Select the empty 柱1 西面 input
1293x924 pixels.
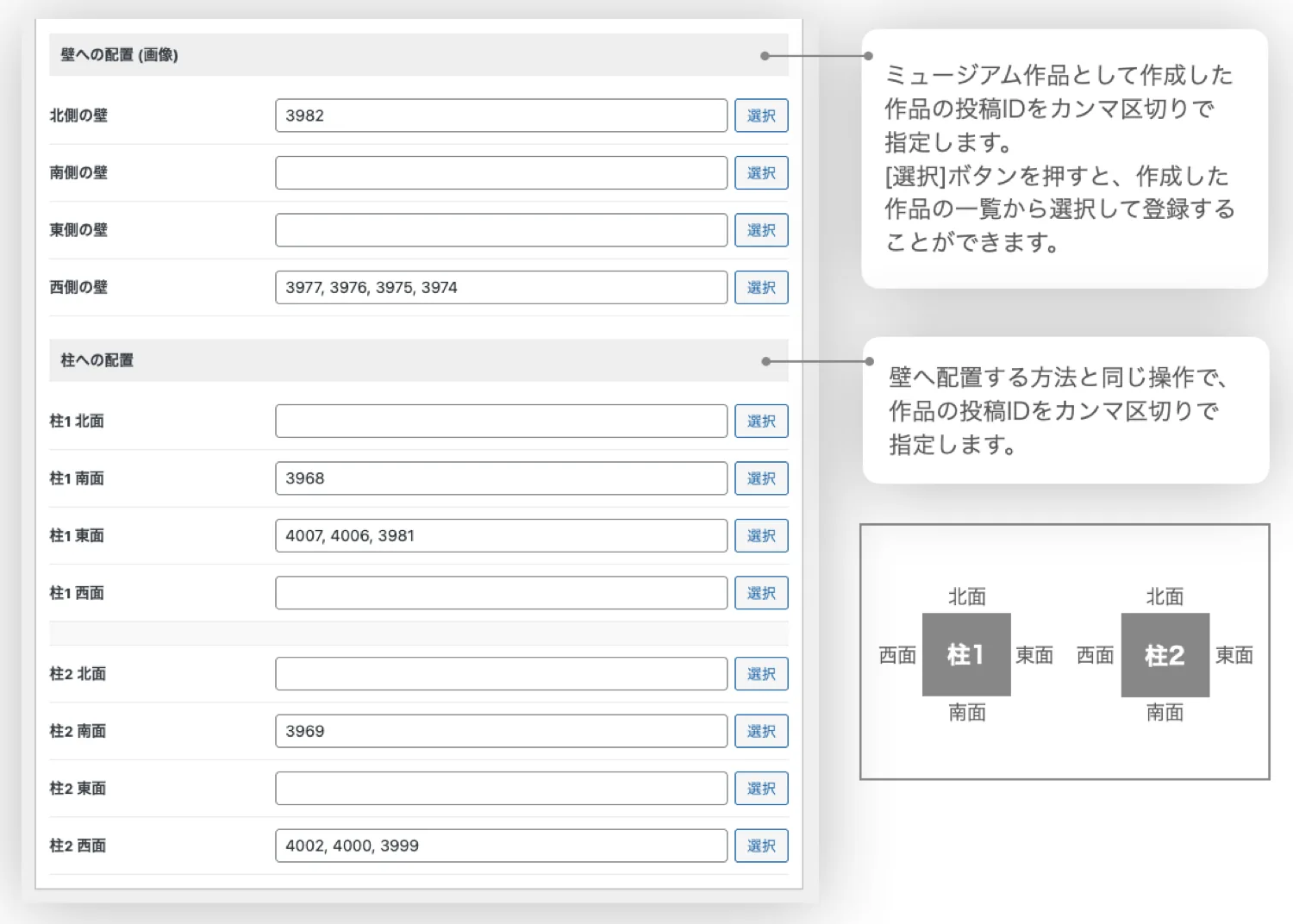click(501, 593)
